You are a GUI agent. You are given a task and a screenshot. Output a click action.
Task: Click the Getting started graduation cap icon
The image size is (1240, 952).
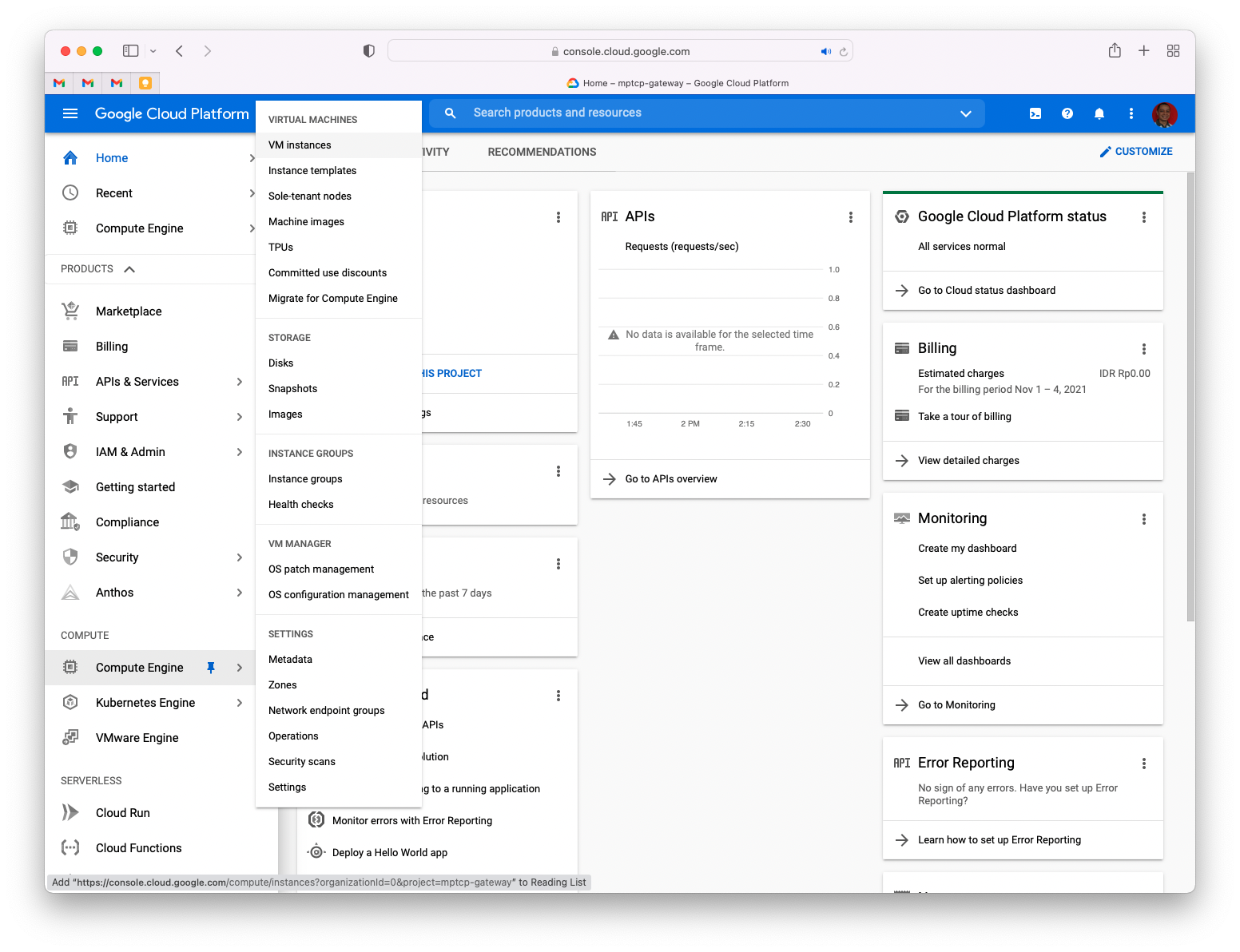[x=70, y=487]
